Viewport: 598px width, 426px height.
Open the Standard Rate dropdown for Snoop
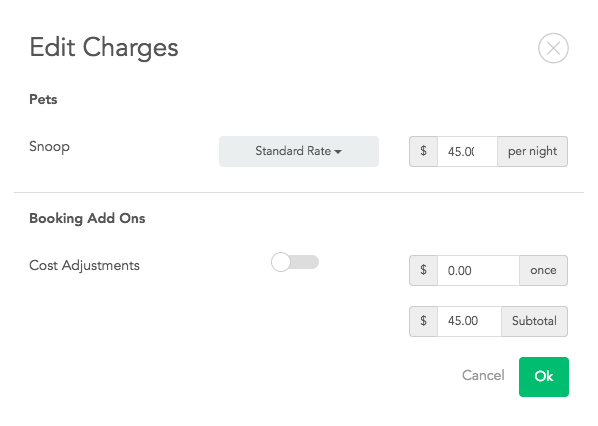pos(299,151)
